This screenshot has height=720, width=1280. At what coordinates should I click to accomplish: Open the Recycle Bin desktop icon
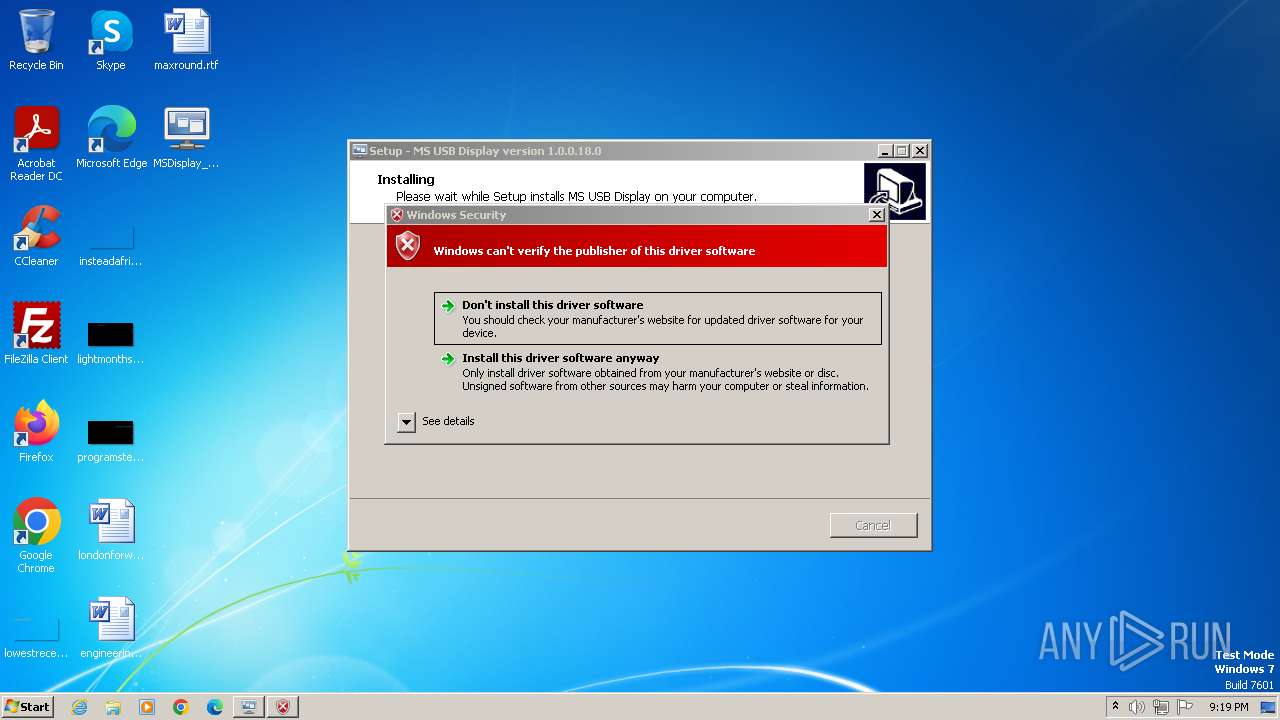(36, 40)
